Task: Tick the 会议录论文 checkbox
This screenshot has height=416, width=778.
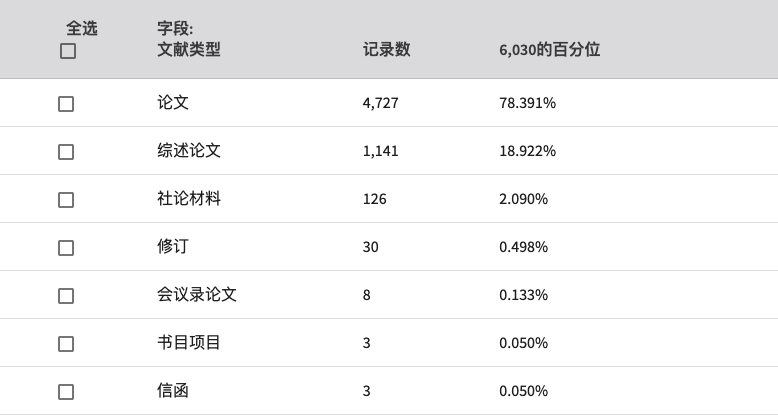Action: tap(66, 296)
